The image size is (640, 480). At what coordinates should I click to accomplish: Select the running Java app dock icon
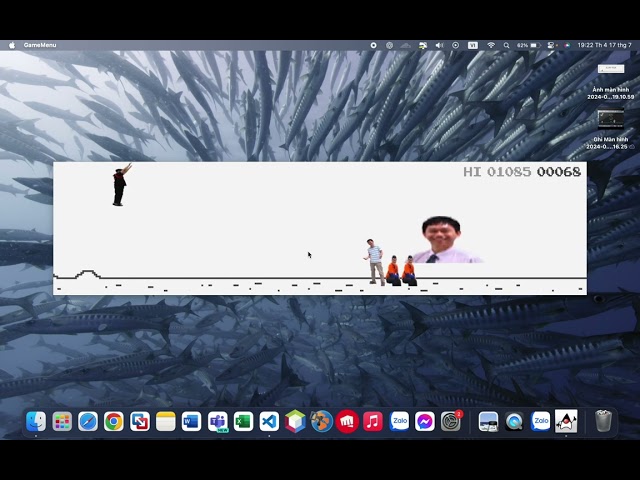point(566,422)
